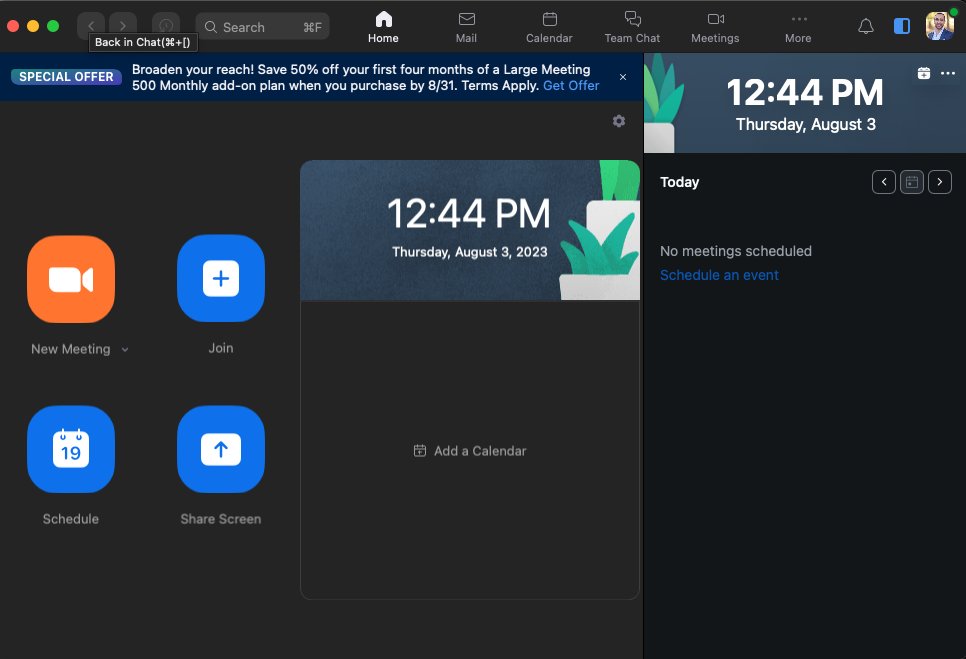Click the blue Join plus icon
This screenshot has width=966, height=659.
pos(221,278)
